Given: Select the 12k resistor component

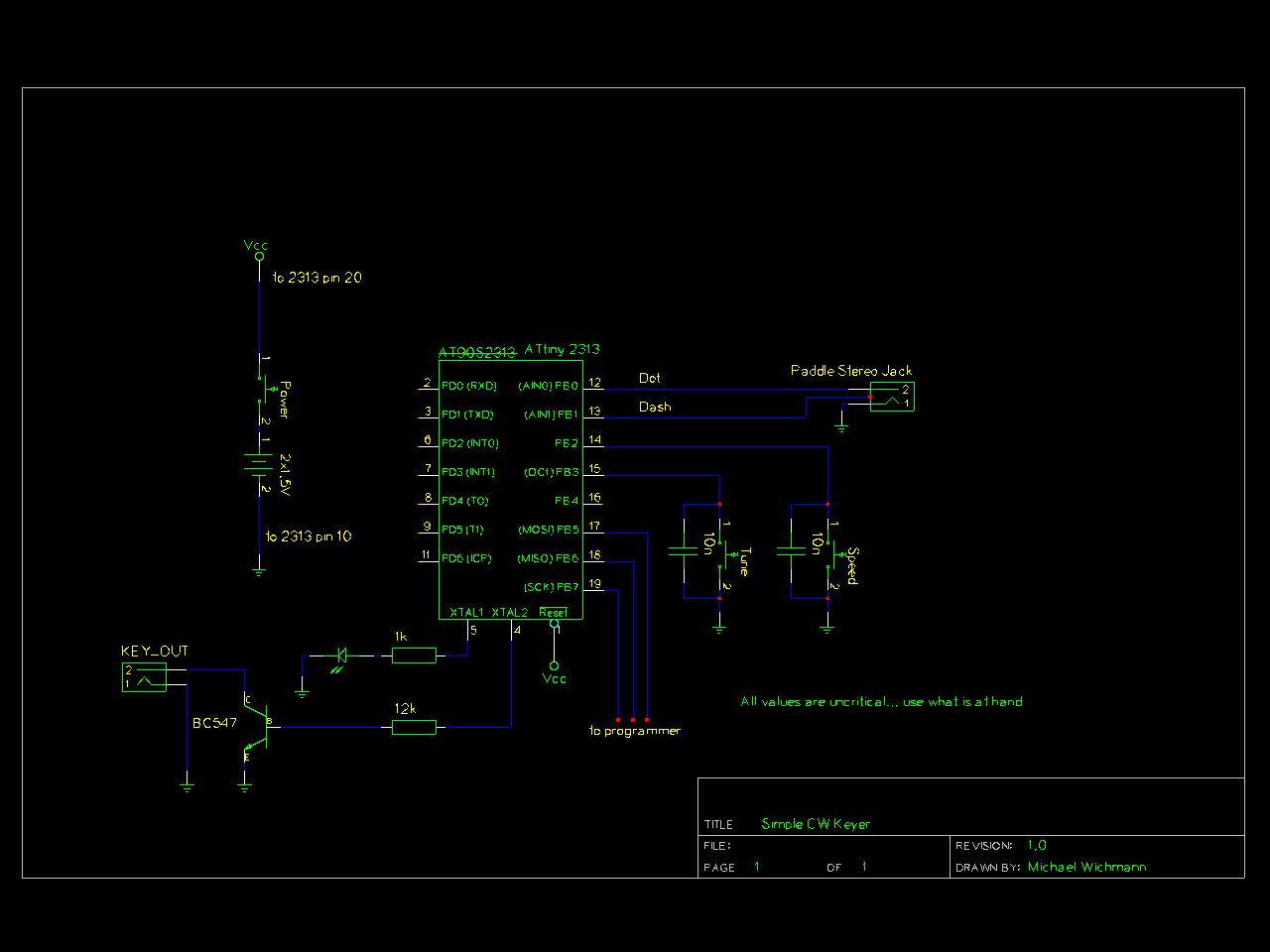Looking at the screenshot, I should (x=414, y=727).
